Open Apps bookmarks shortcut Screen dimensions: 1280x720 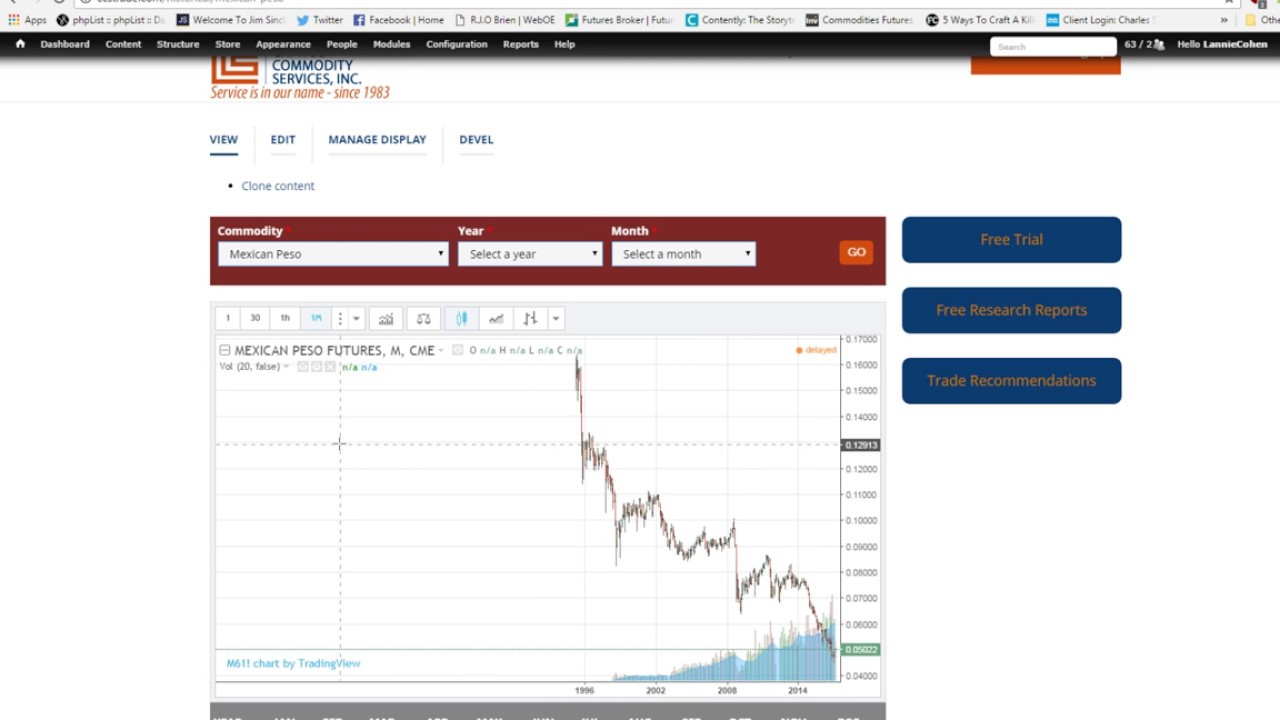point(28,20)
